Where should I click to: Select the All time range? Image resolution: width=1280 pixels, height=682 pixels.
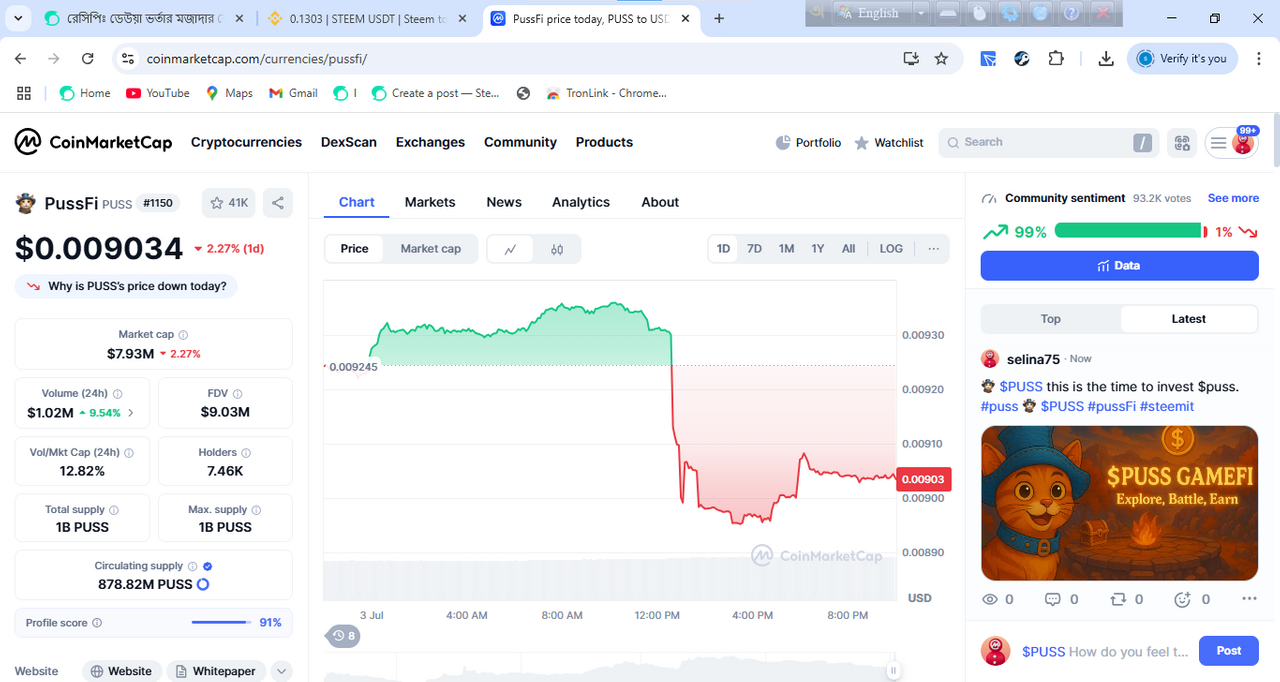[848, 249]
